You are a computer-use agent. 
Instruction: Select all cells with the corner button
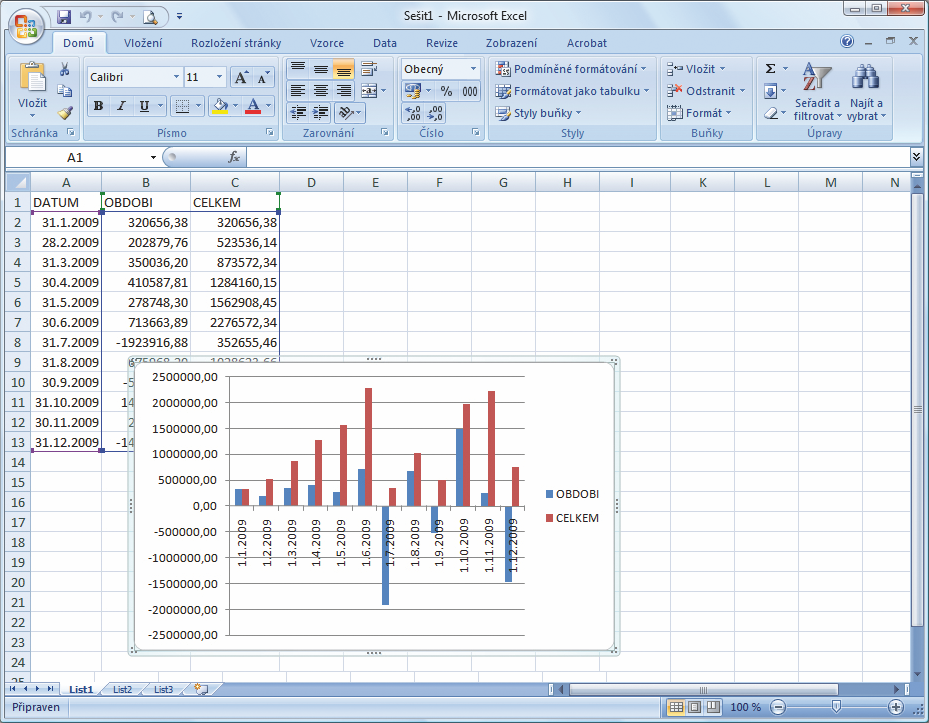(18, 182)
